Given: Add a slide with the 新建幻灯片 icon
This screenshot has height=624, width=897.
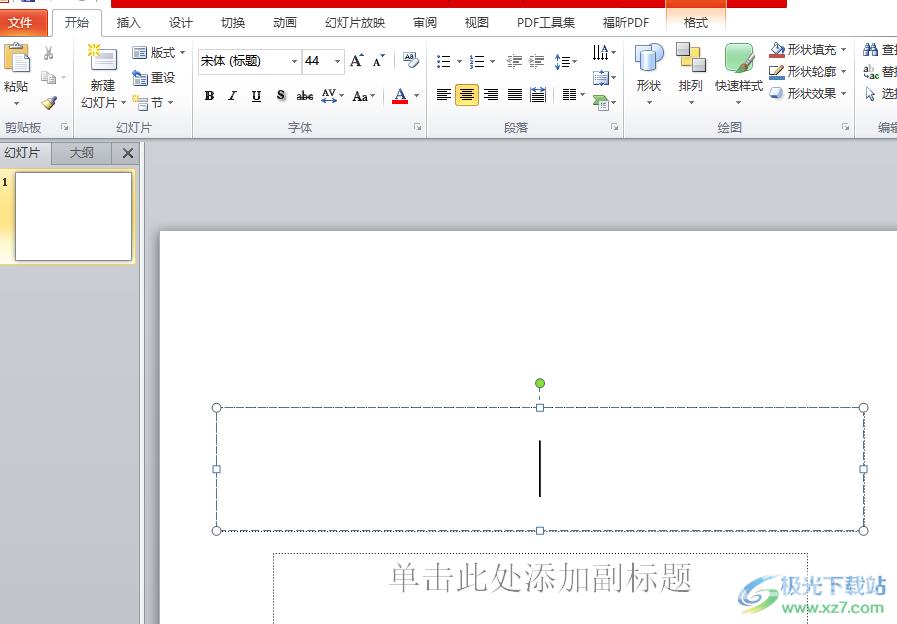Looking at the screenshot, I should pyautogui.click(x=103, y=58).
